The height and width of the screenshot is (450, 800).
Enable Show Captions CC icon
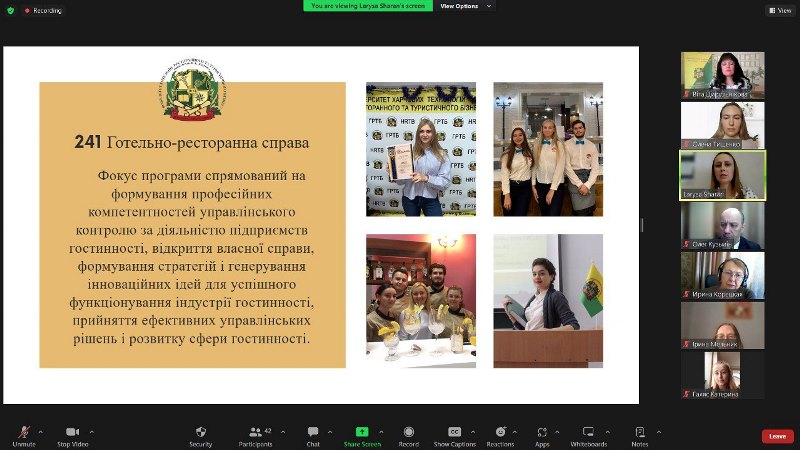coord(454,432)
